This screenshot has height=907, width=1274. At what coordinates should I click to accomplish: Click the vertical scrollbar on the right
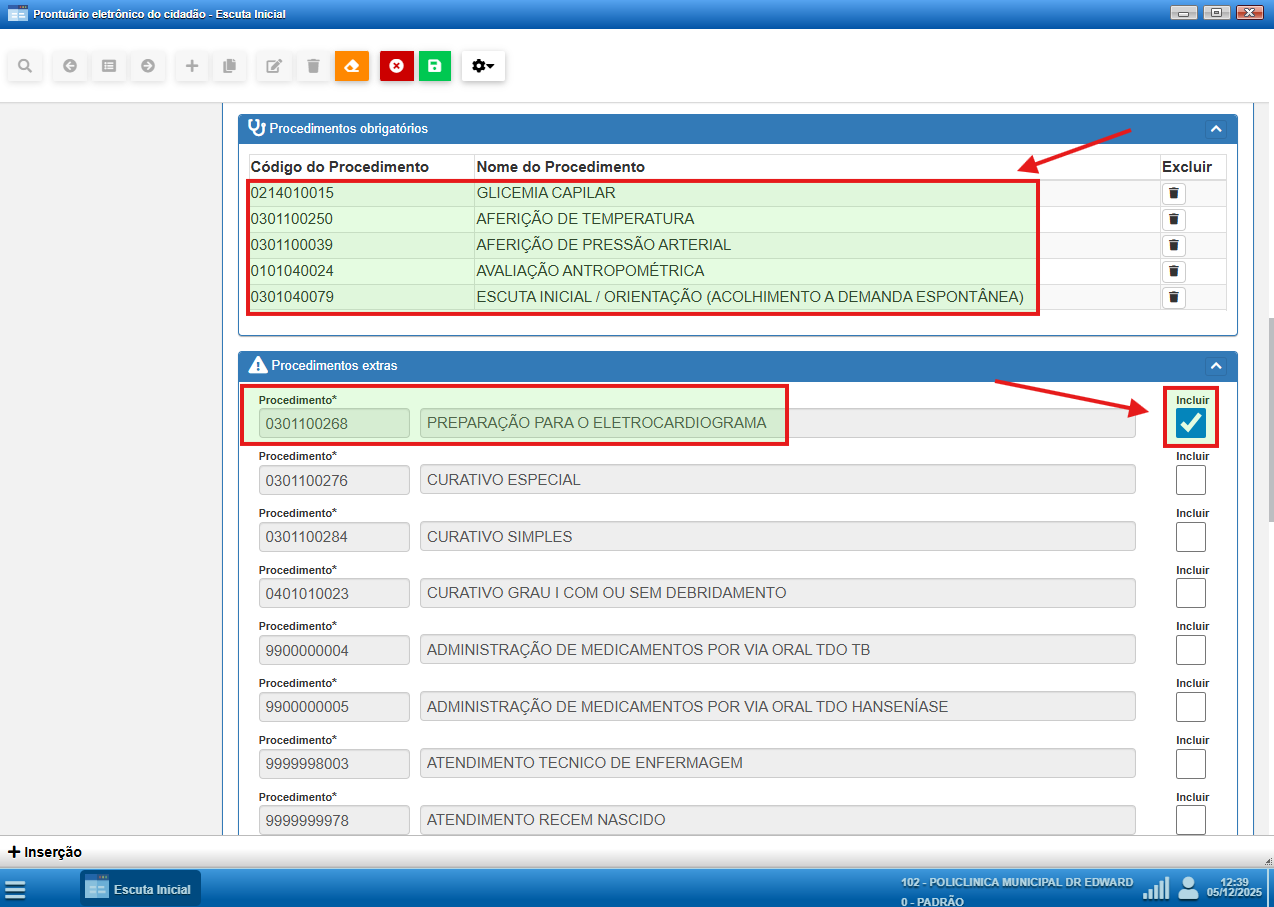(1269, 420)
